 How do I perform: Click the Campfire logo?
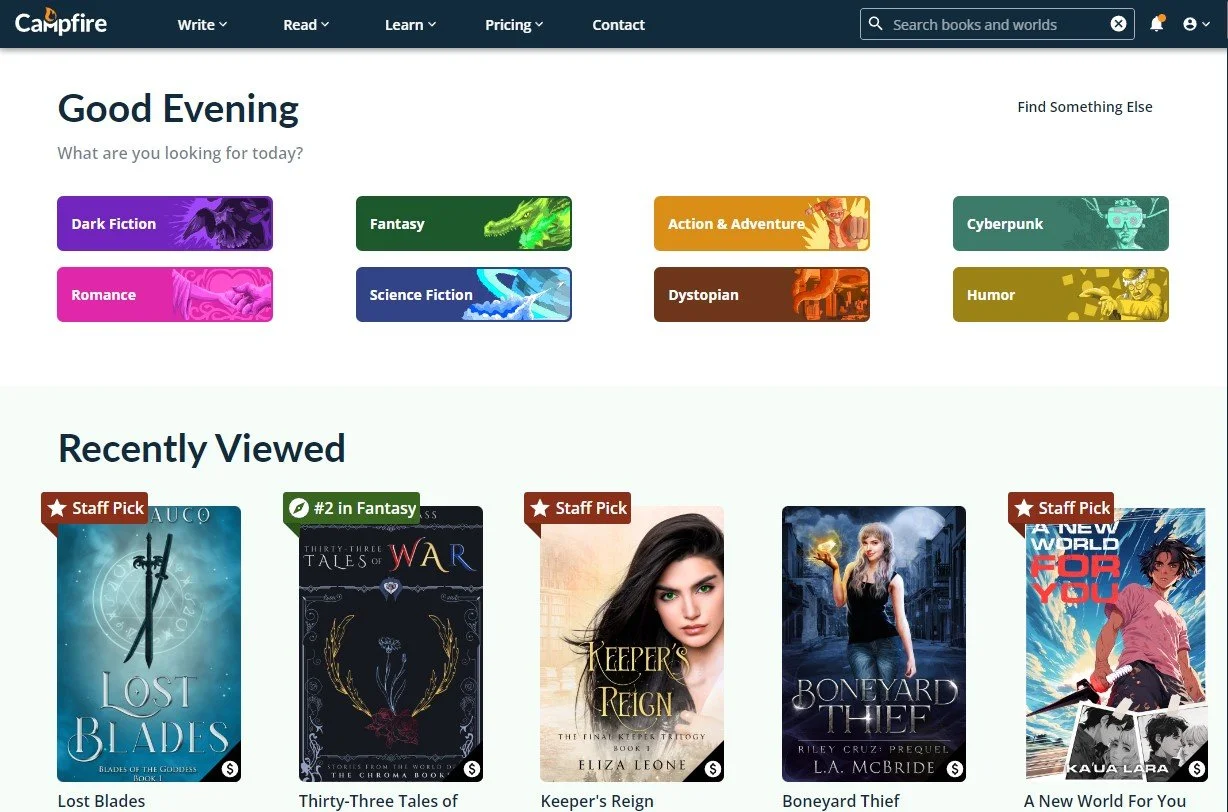pos(61,22)
